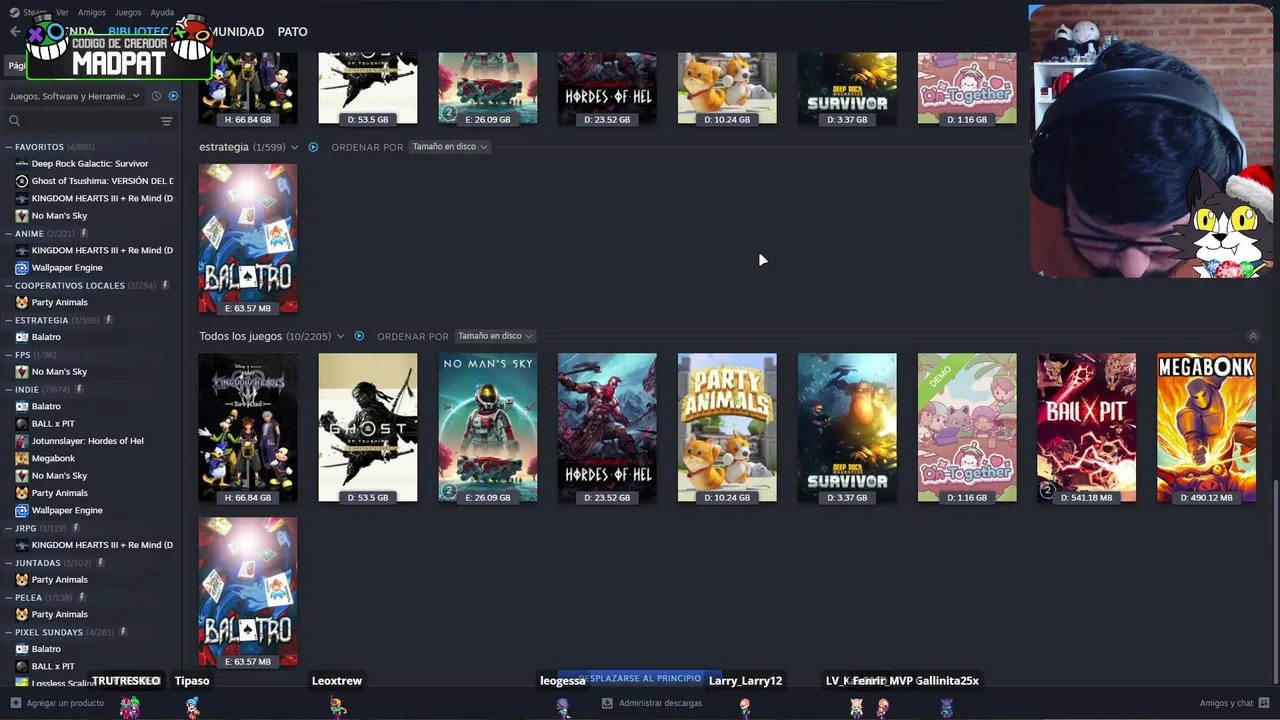
Task: Open Todos los juegos sort dropdown
Action: pos(495,336)
